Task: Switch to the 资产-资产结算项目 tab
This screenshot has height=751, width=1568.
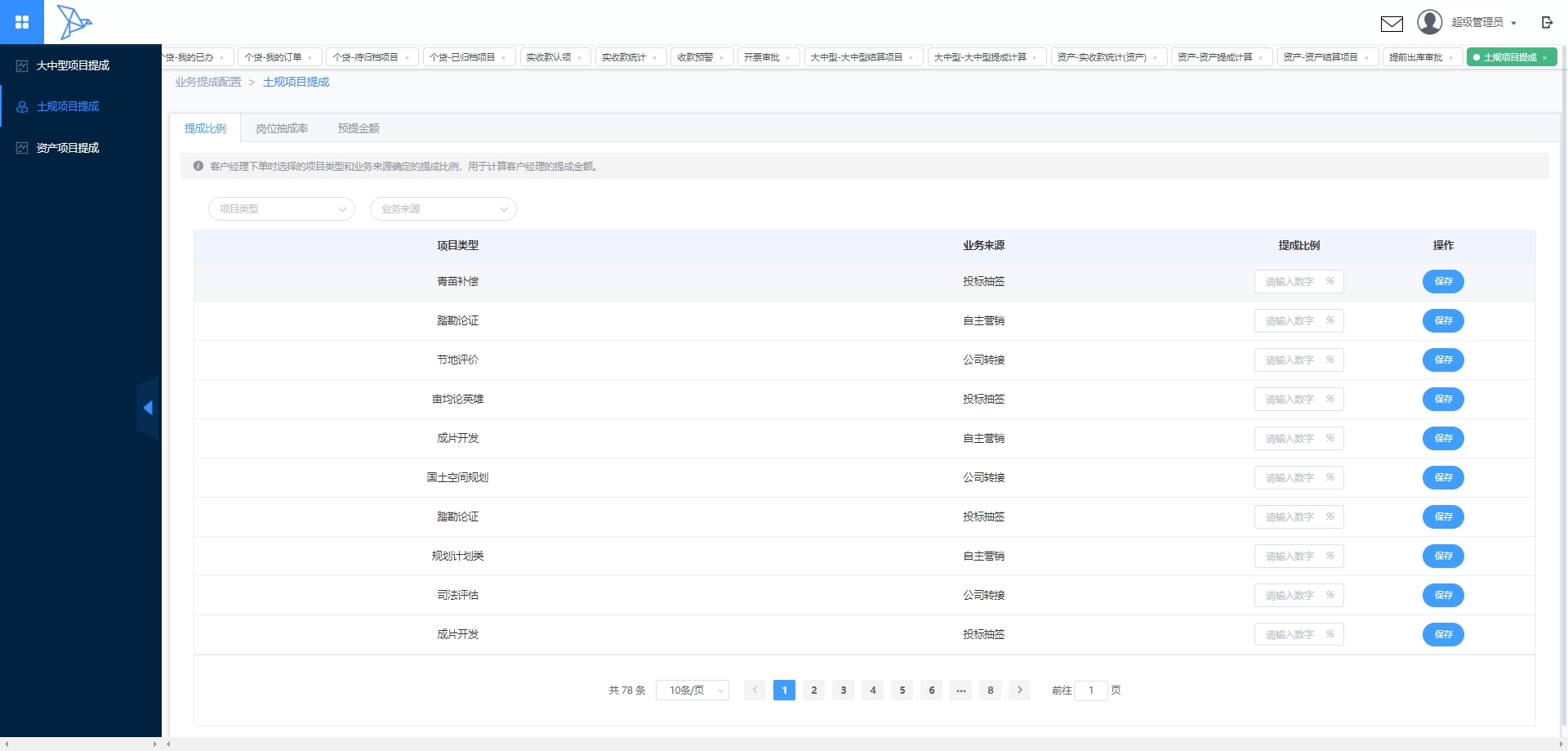Action: tap(1327, 57)
